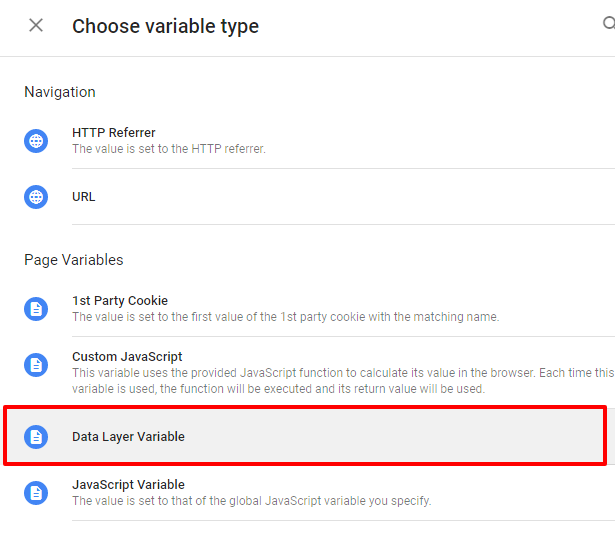Click the document icon for 1st Party Cookie

pos(36,309)
